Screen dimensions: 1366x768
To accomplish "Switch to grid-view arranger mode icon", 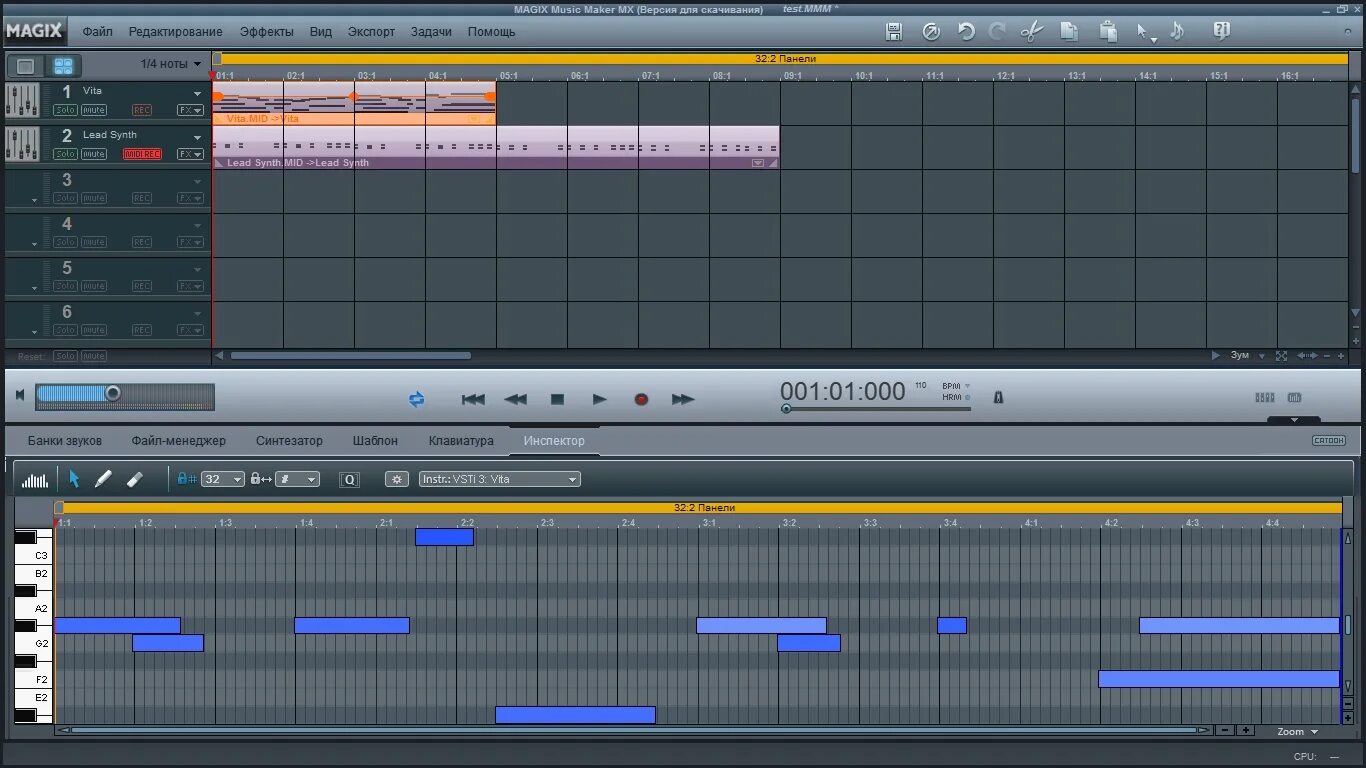I will tap(64, 67).
